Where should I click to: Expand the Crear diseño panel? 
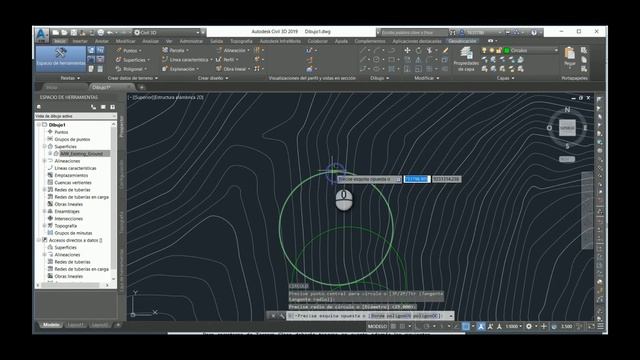[213, 78]
